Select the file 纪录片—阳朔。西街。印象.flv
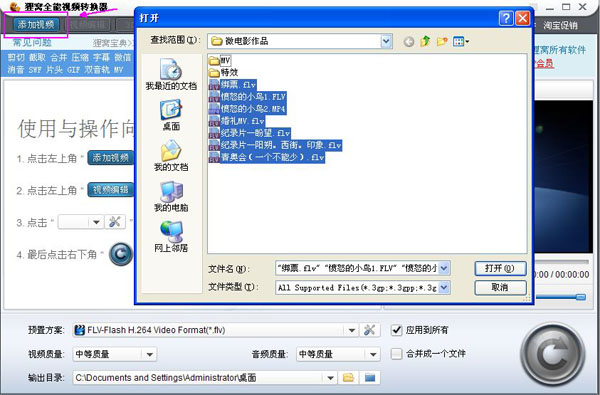Viewport: 600px width, 395px height. point(275,145)
